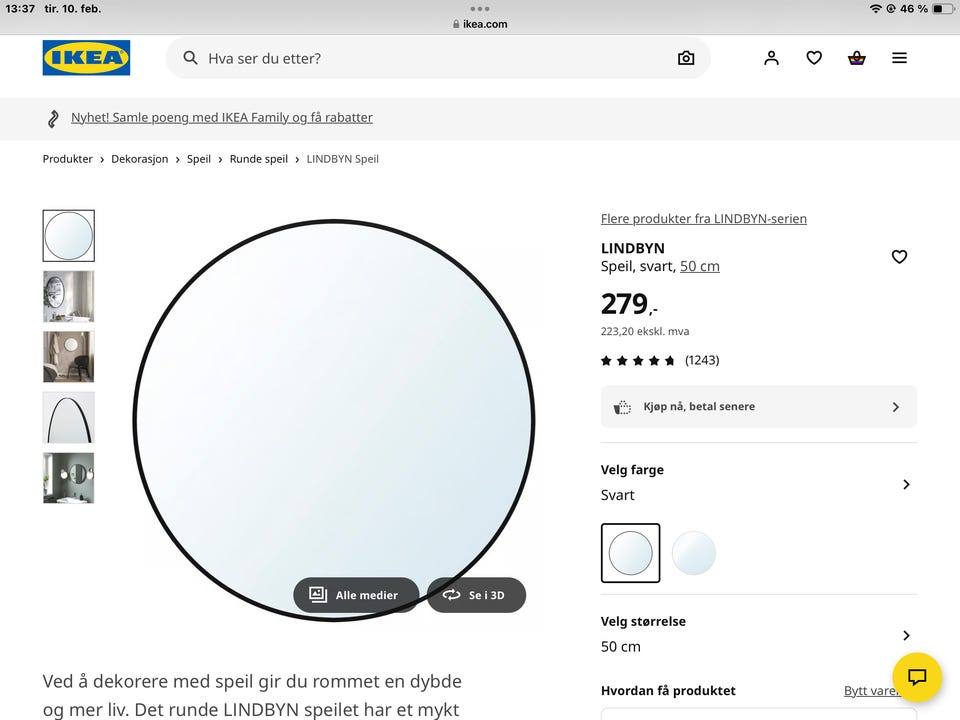Open 'Kjøp nå, betal senere' option
The height and width of the screenshot is (720, 960).
point(759,407)
